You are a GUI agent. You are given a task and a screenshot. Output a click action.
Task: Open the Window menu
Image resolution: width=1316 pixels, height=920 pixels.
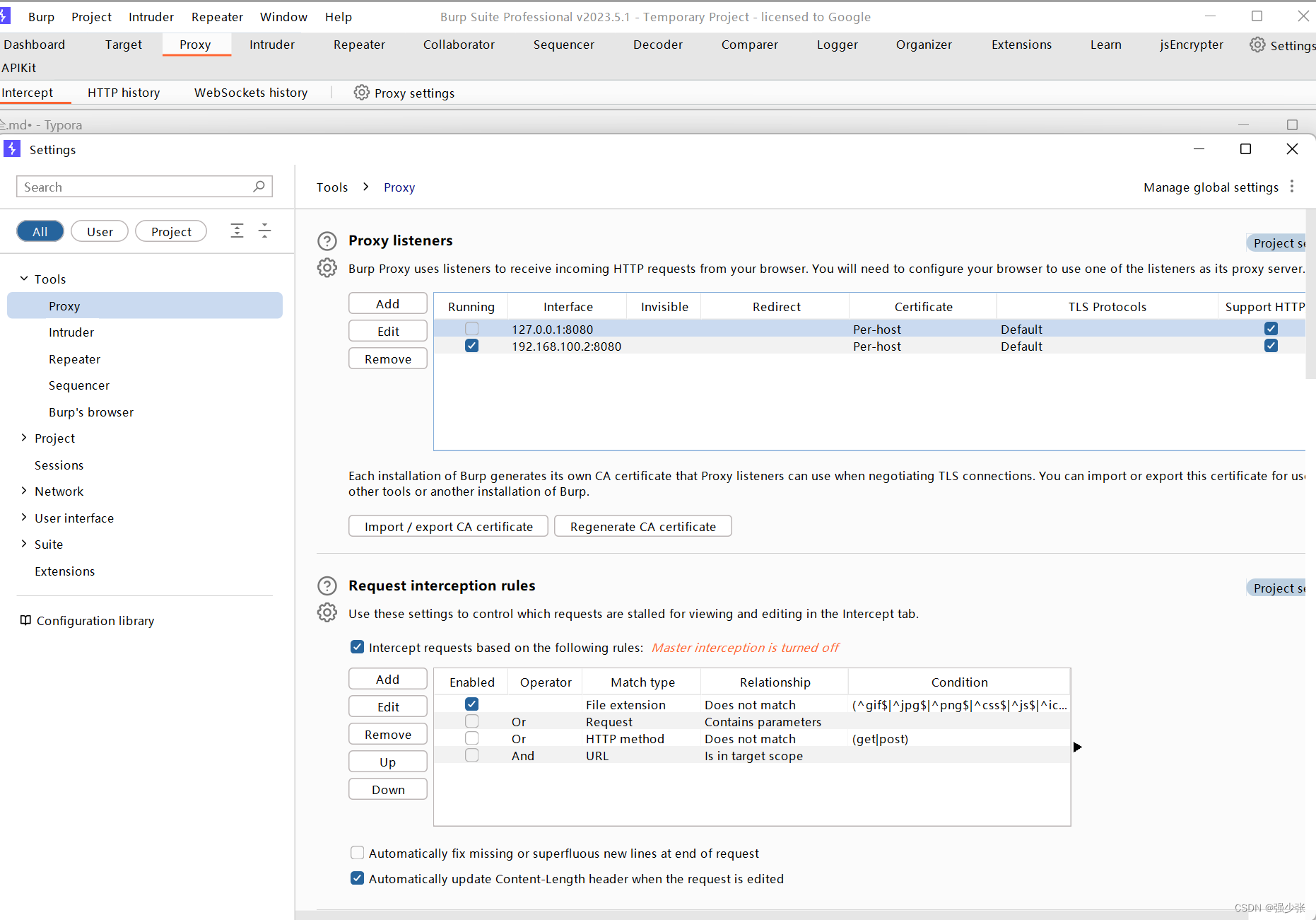(x=283, y=17)
